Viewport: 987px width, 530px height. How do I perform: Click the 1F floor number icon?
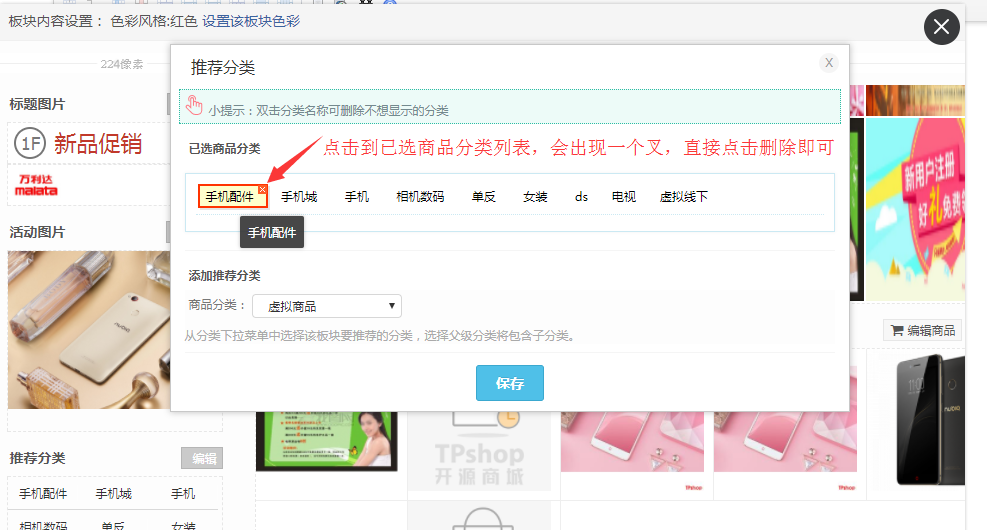click(x=28, y=143)
